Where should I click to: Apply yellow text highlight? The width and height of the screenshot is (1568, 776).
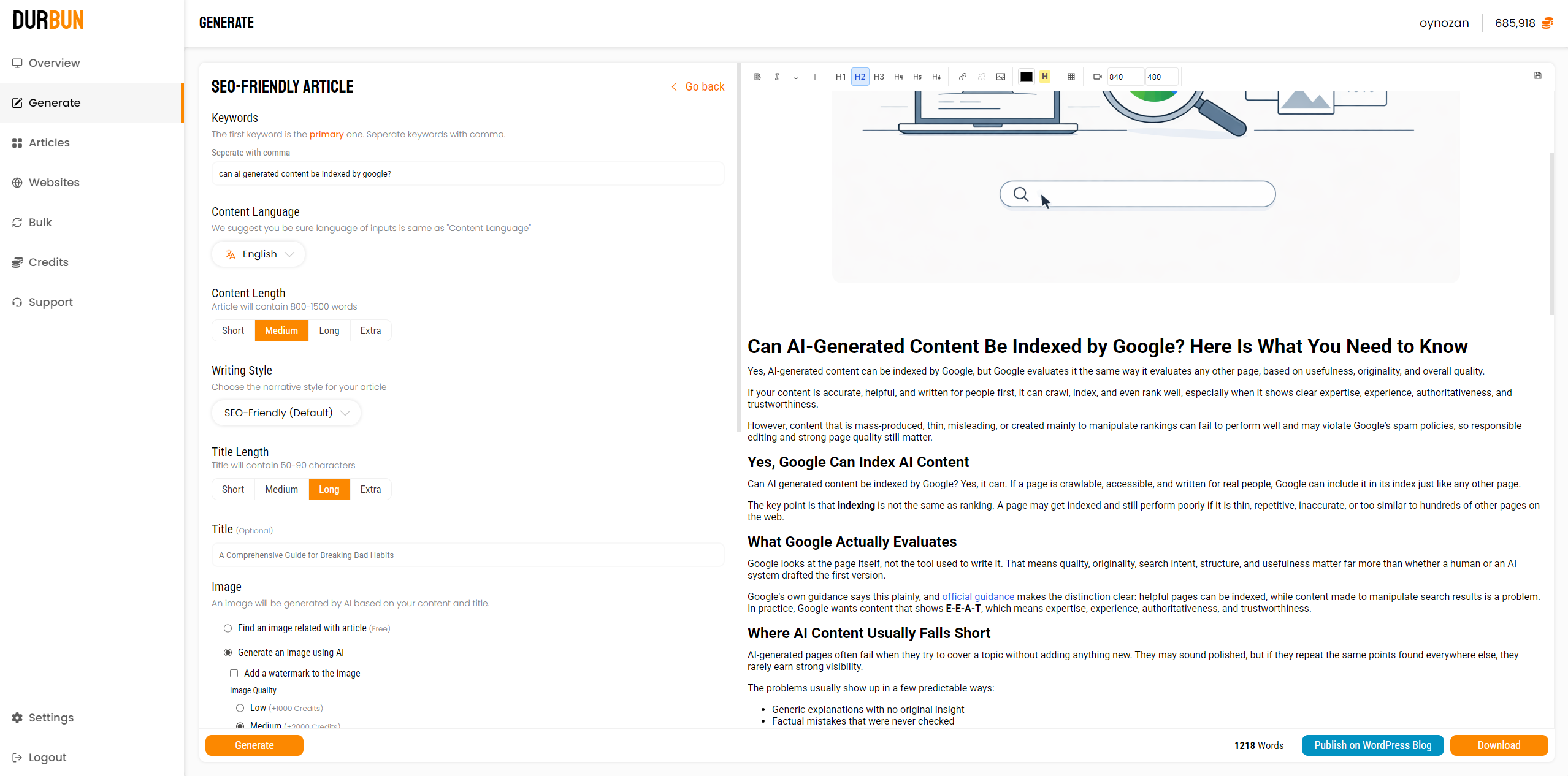(x=1044, y=77)
